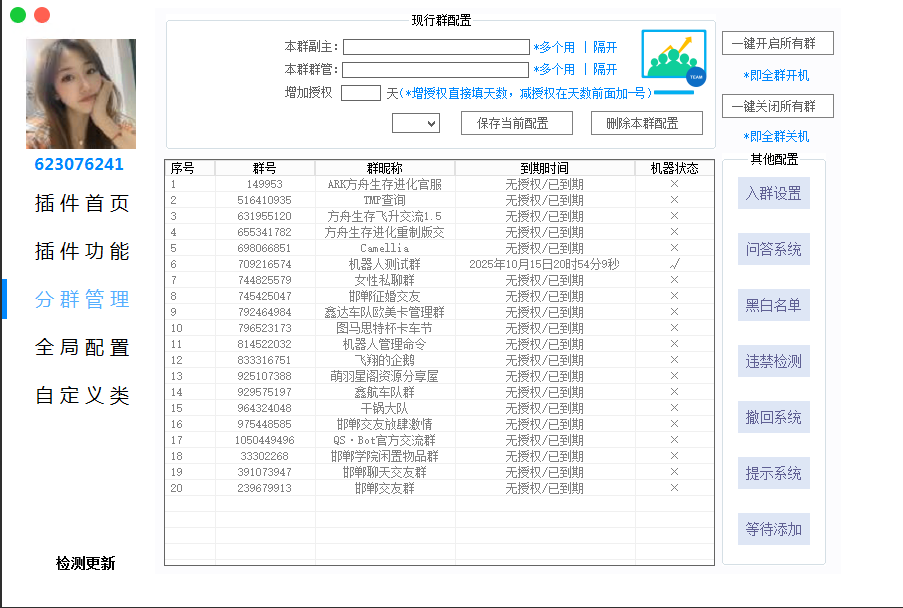
Task: Click the X status for 邯郸聊天交友群
Action: tap(674, 472)
